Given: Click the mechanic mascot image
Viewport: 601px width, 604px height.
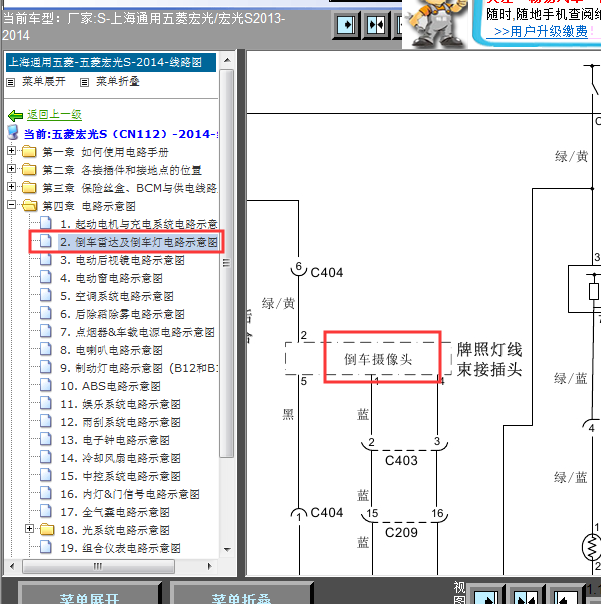Looking at the screenshot, I should tap(435, 23).
